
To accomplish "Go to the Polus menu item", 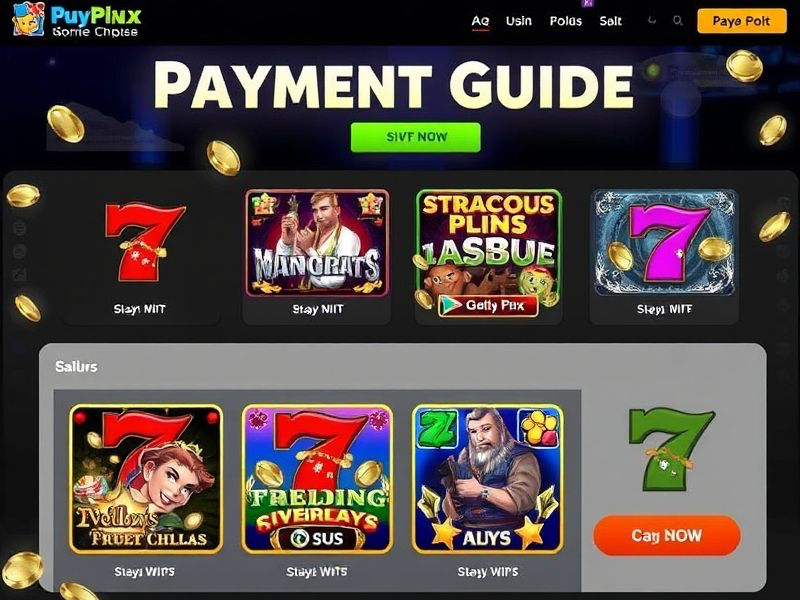I will [x=566, y=21].
